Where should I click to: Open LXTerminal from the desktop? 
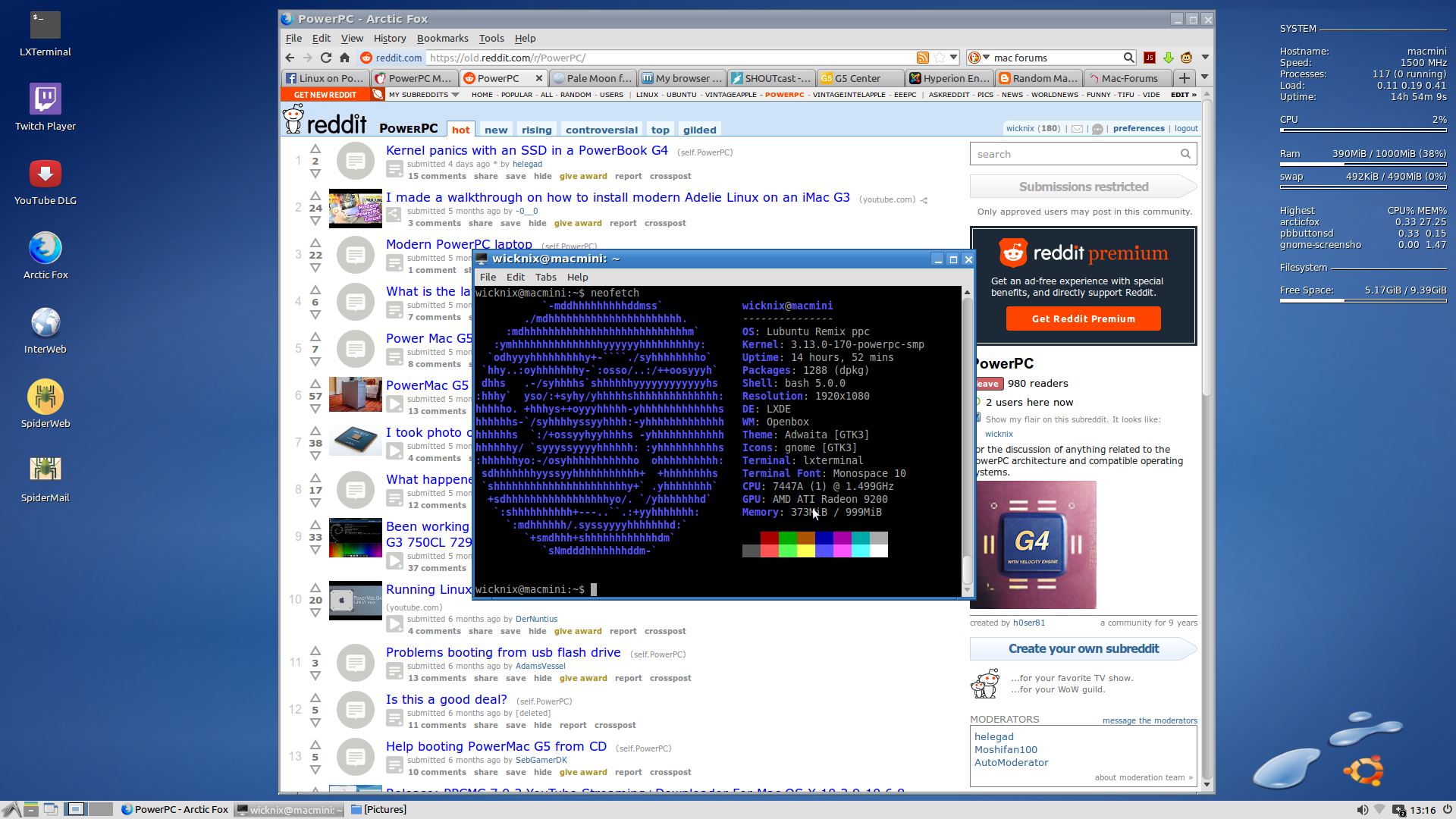coord(45,34)
